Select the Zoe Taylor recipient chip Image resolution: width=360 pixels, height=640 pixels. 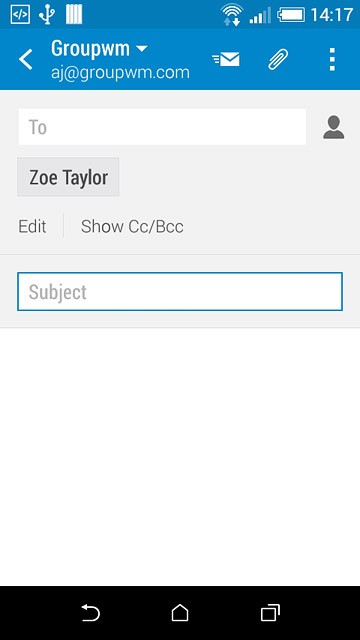(68, 177)
